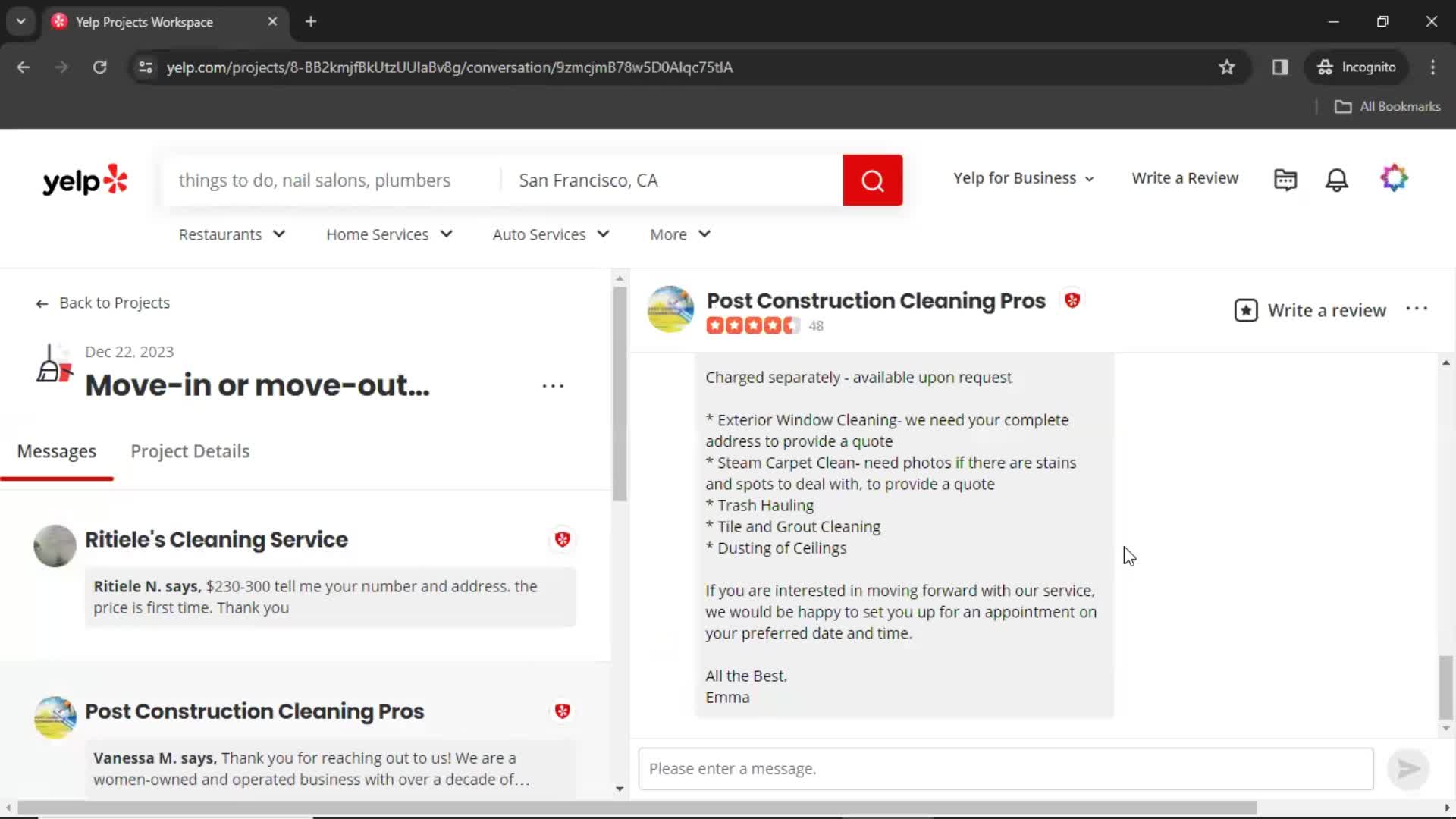
Task: Click the Incognito indicator
Action: tap(1357, 67)
